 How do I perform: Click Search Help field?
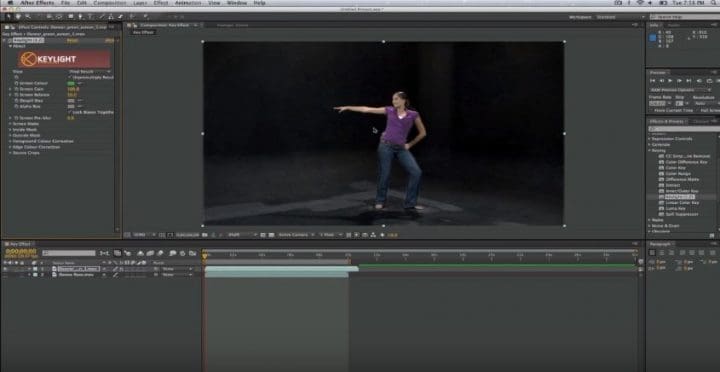point(685,17)
